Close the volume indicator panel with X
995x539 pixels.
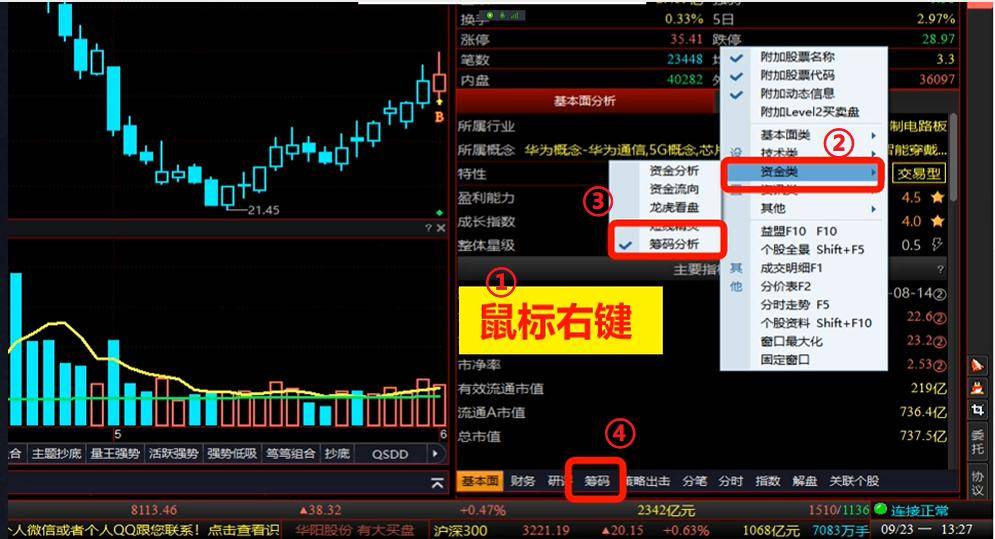441,227
